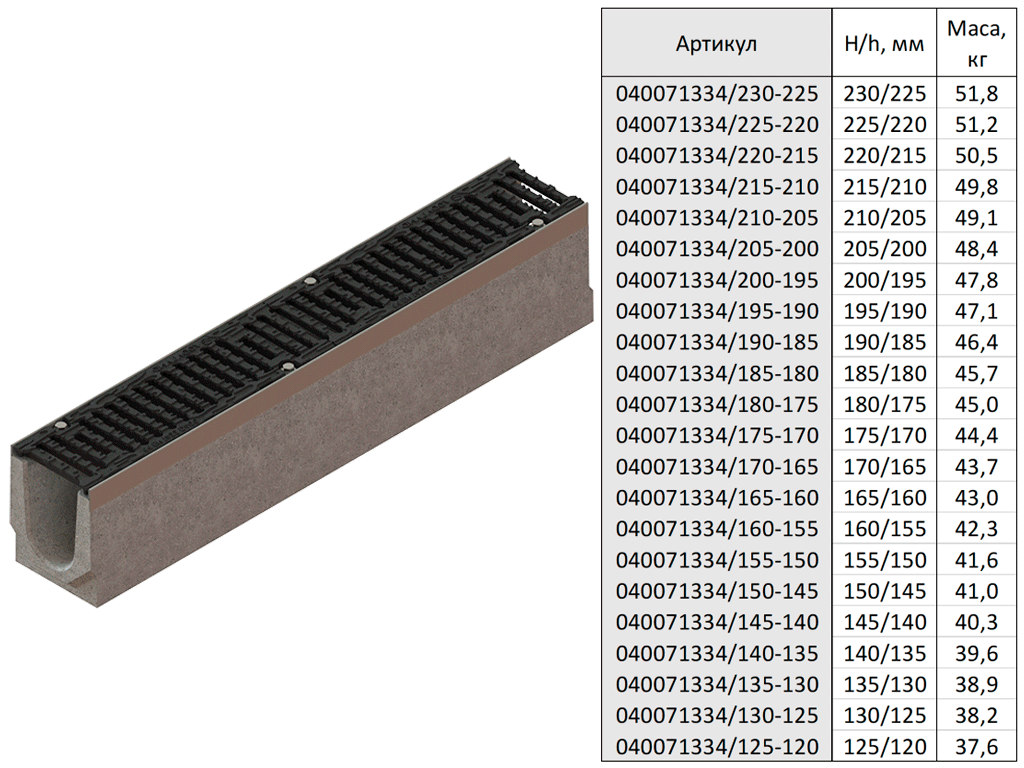Viewport: 1024px width, 768px height.
Task: Click the Артикул column header
Action: 716,44
